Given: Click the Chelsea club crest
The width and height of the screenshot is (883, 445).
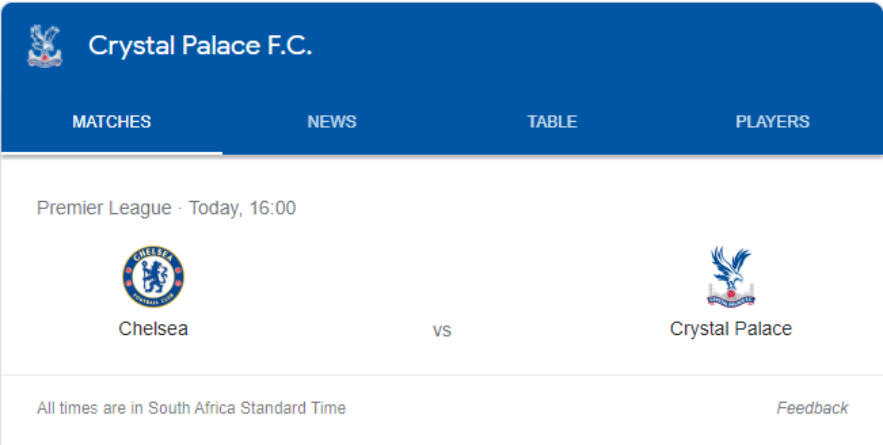Looking at the screenshot, I should [x=153, y=277].
